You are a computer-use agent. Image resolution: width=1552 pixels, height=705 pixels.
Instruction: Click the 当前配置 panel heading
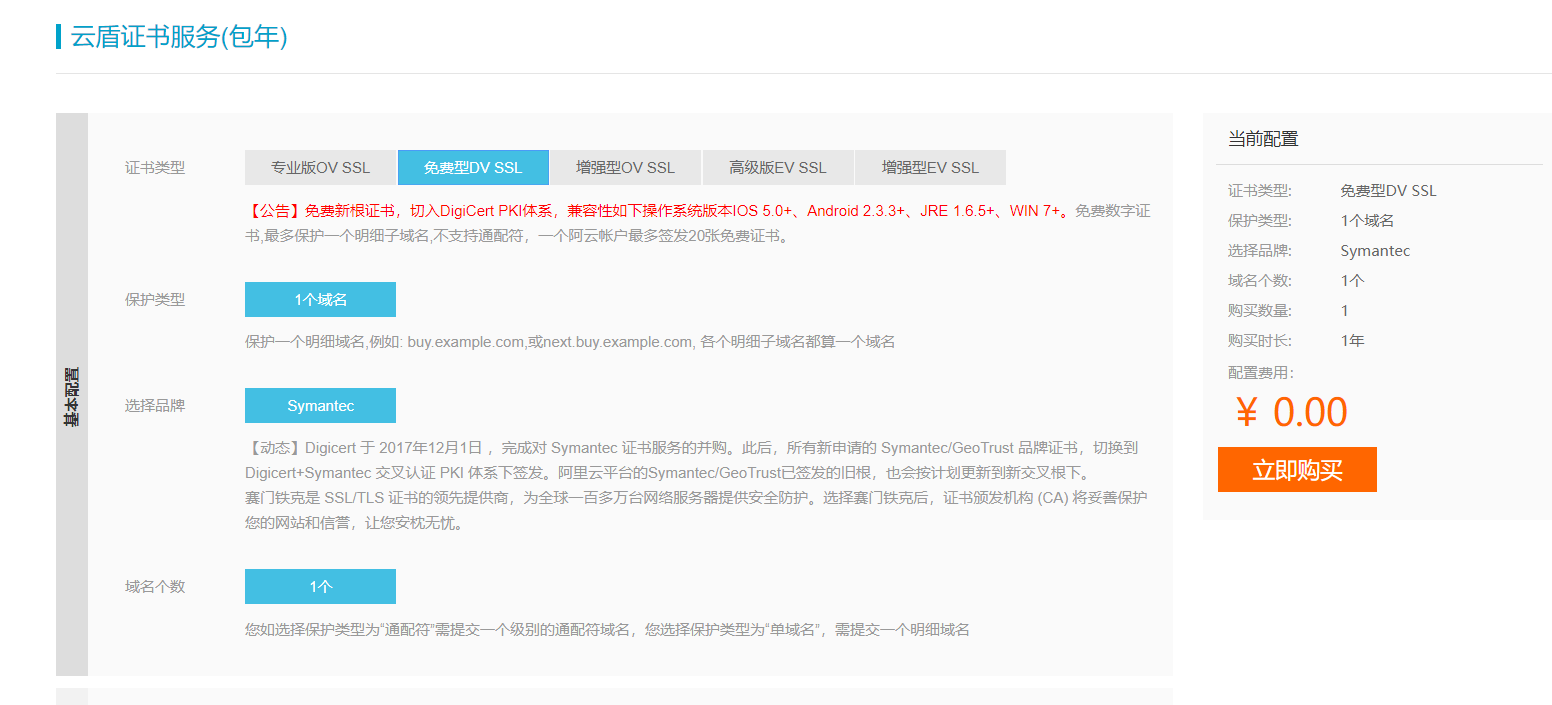click(1263, 139)
